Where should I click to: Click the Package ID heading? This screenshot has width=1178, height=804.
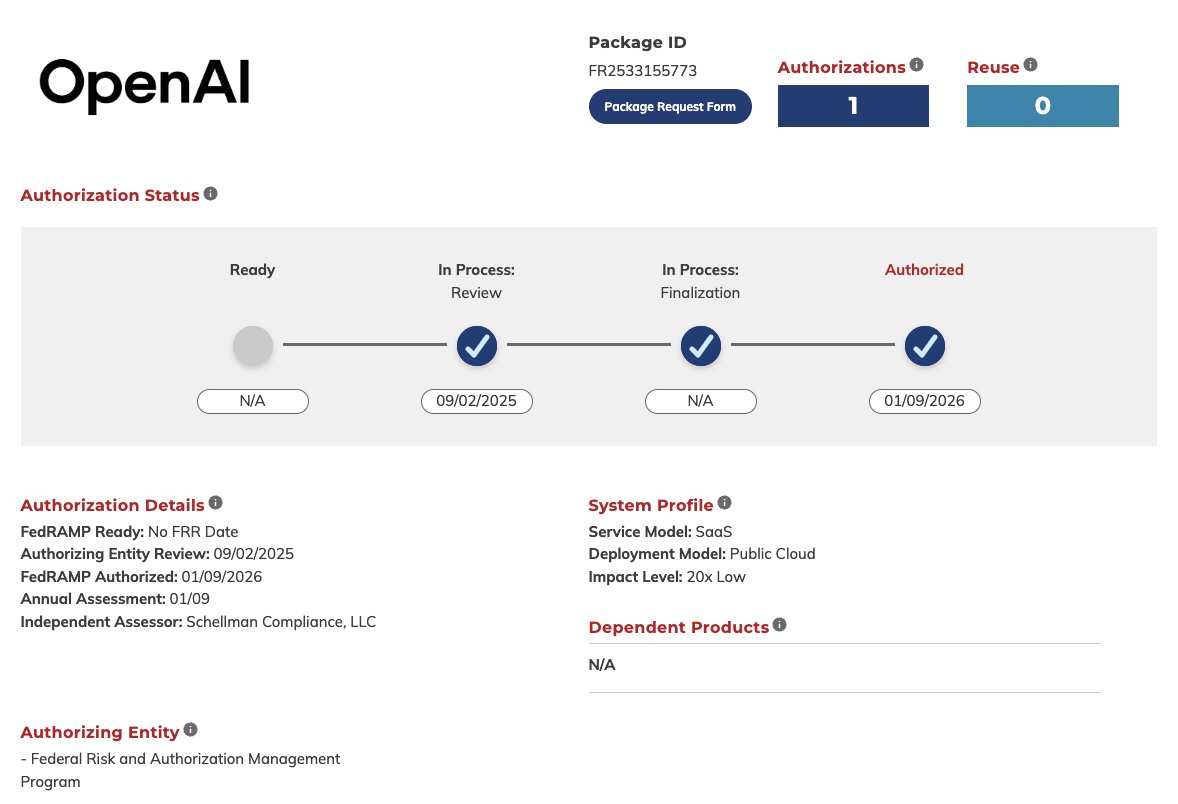point(637,43)
